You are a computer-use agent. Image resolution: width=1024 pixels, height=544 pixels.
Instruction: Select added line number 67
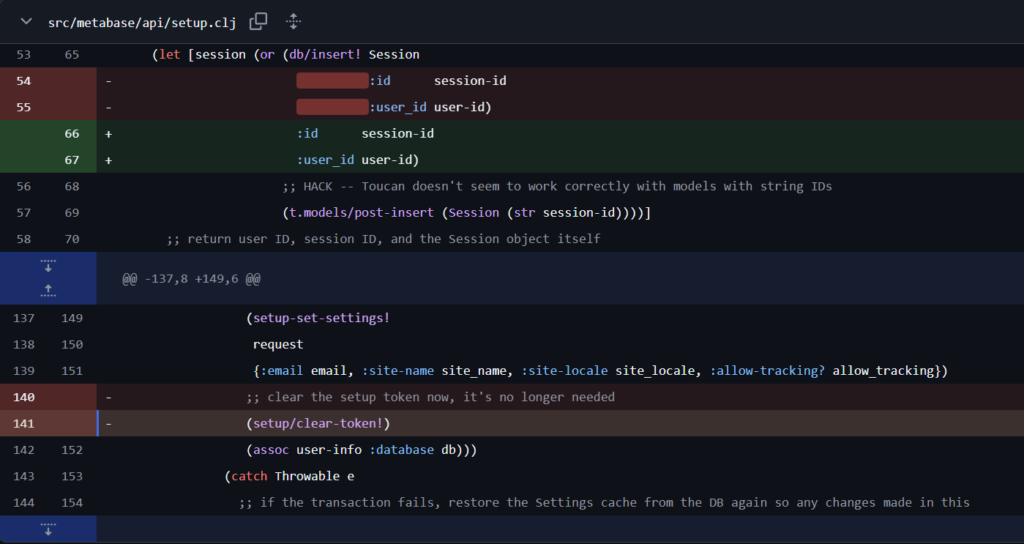(x=72, y=159)
